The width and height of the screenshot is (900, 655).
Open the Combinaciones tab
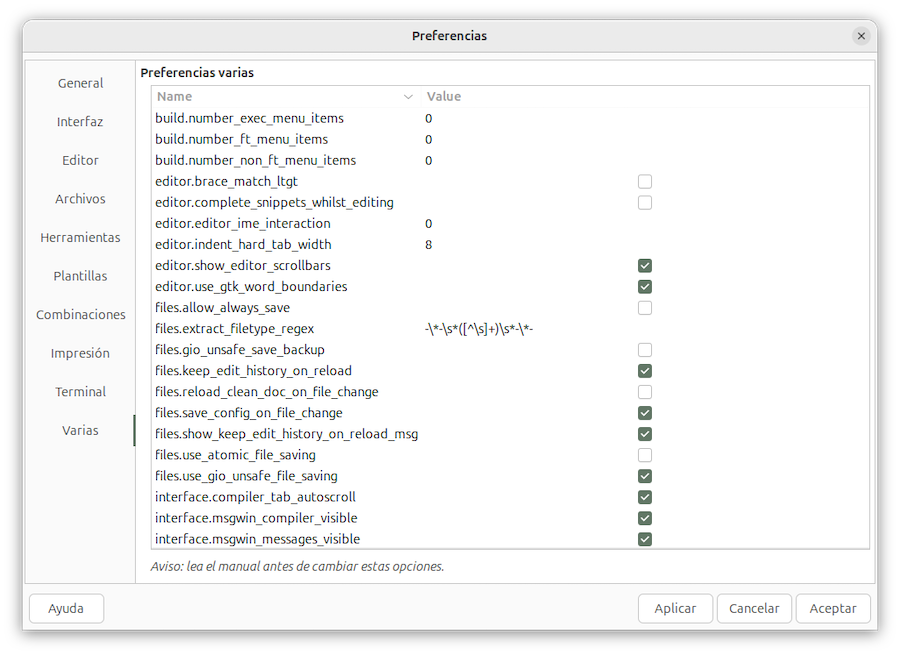pyautogui.click(x=80, y=314)
